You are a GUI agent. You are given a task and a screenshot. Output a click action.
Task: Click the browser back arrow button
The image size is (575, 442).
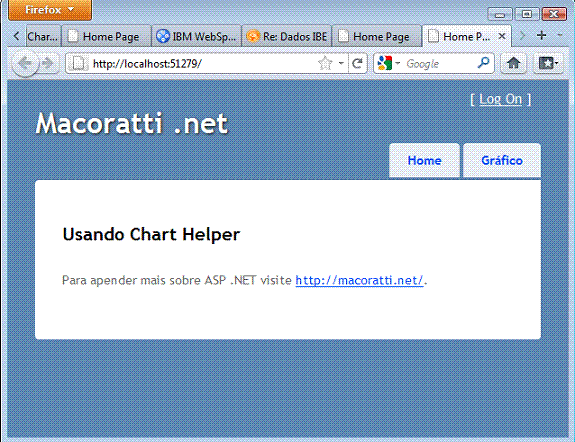click(25, 64)
